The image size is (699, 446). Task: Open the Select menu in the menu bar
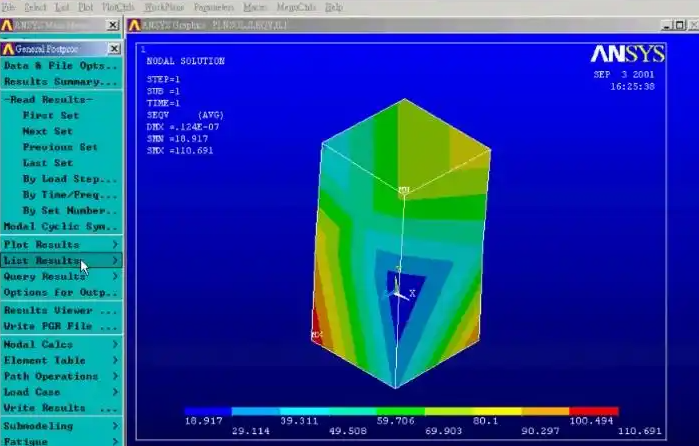click(34, 6)
